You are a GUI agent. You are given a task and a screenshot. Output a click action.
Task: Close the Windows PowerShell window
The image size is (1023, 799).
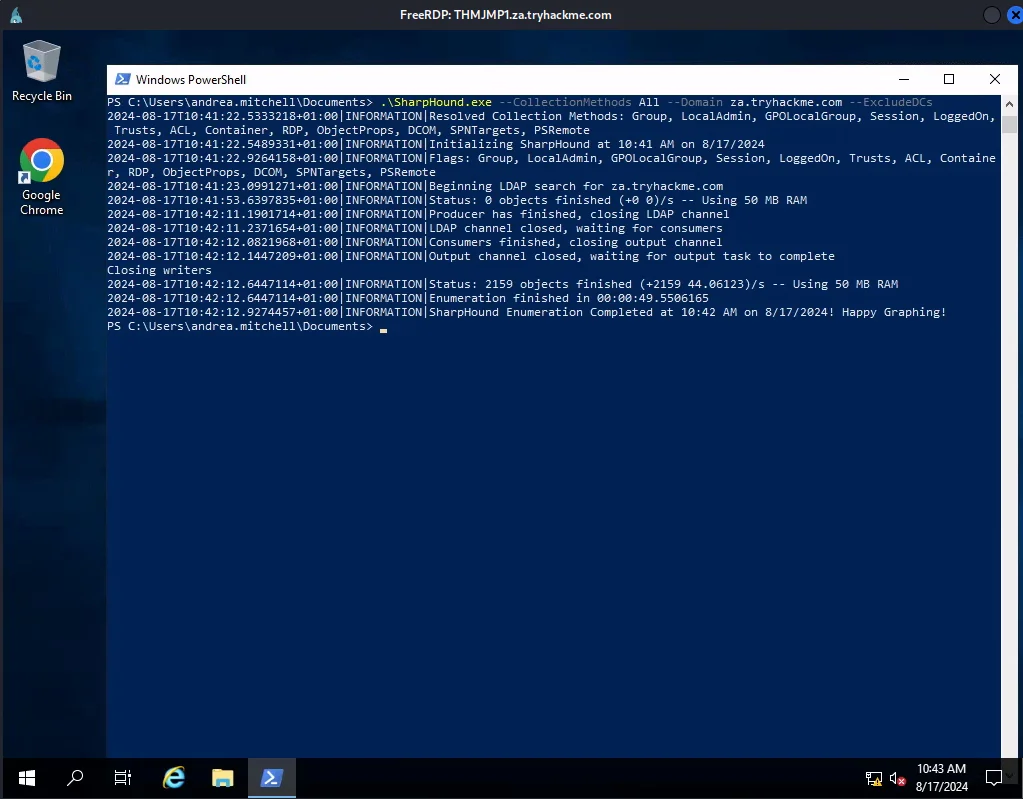(994, 79)
